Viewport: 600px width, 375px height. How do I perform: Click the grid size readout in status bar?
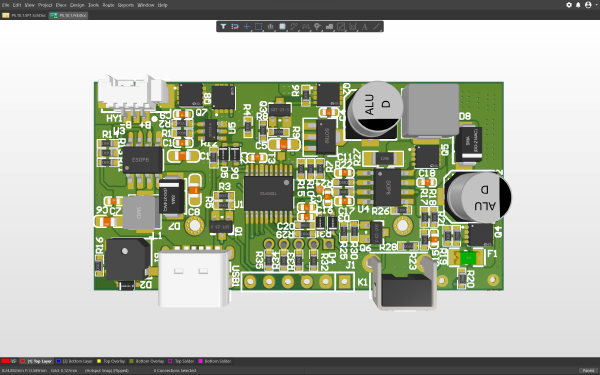[x=64, y=370]
